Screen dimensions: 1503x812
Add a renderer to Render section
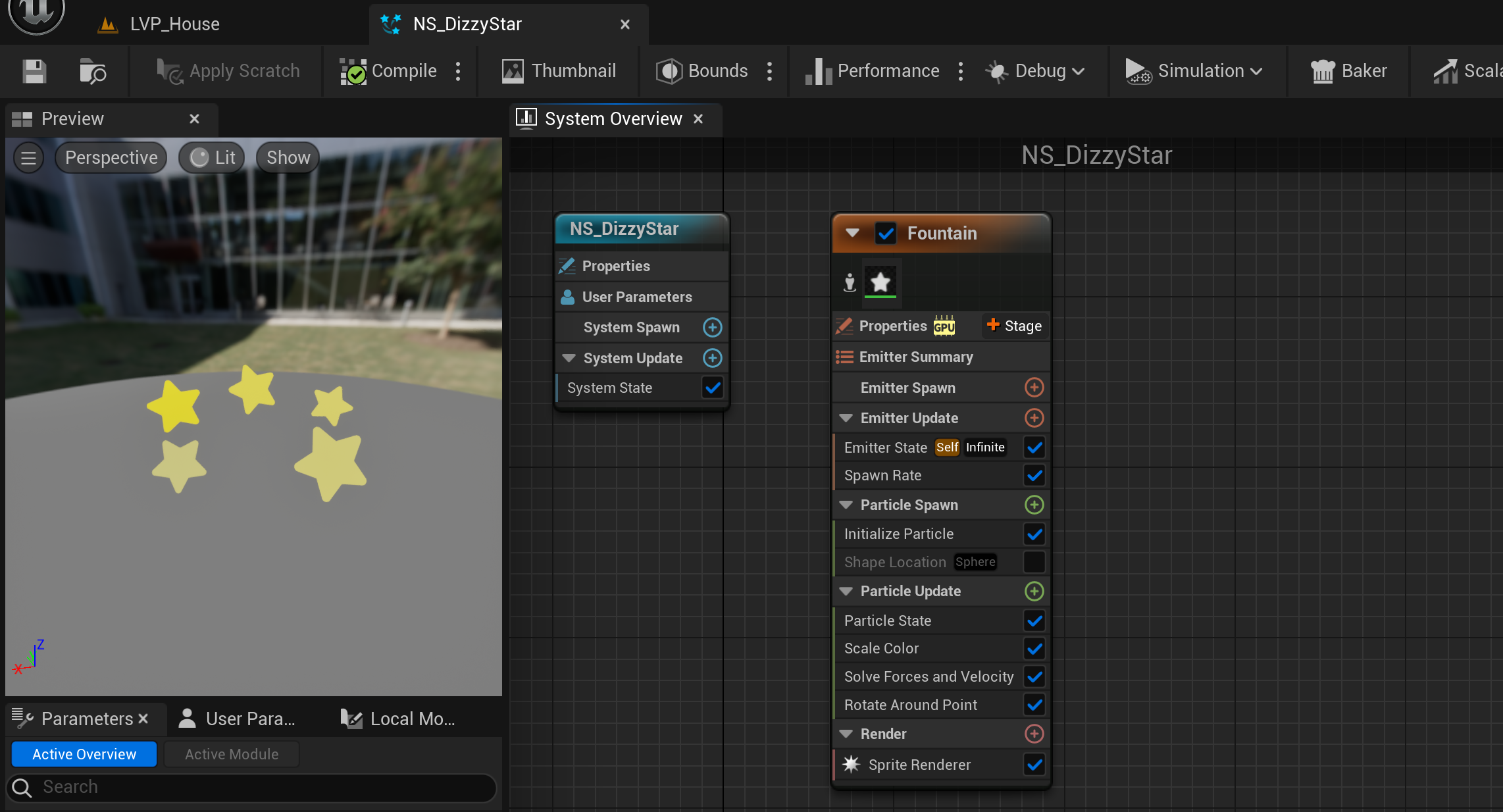1034,734
